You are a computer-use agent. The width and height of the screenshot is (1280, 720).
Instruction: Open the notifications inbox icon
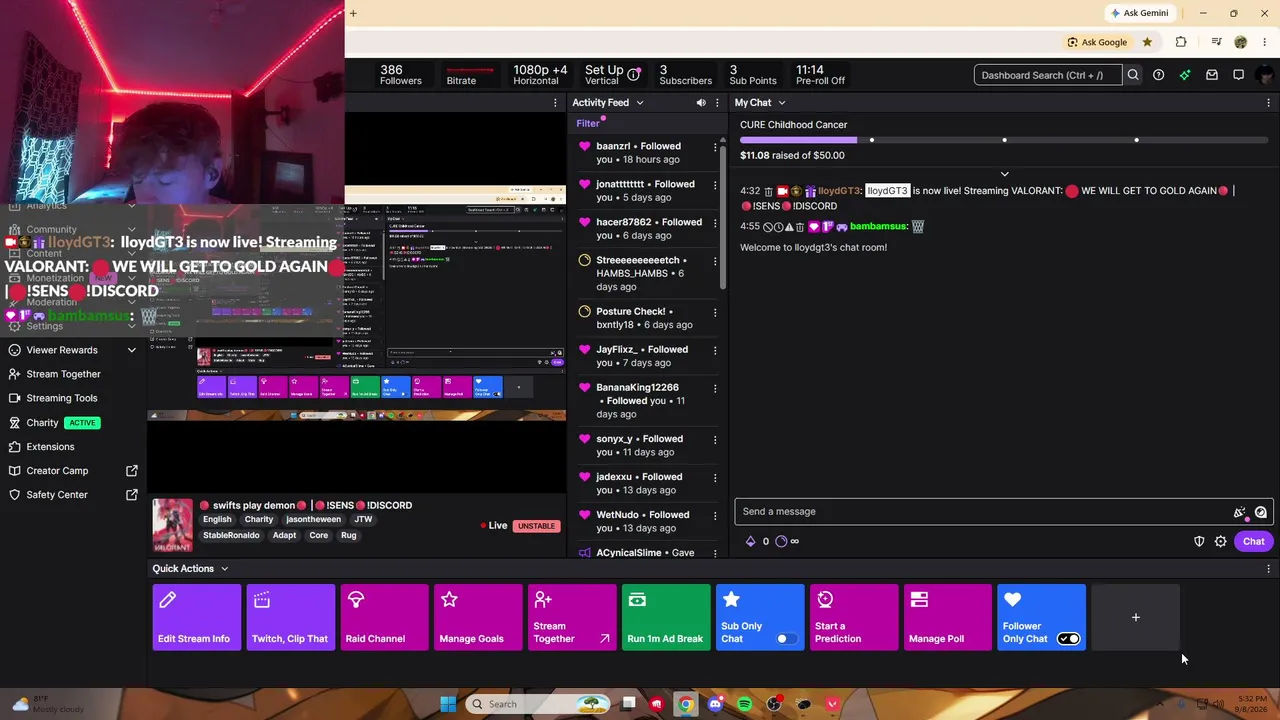1212,75
